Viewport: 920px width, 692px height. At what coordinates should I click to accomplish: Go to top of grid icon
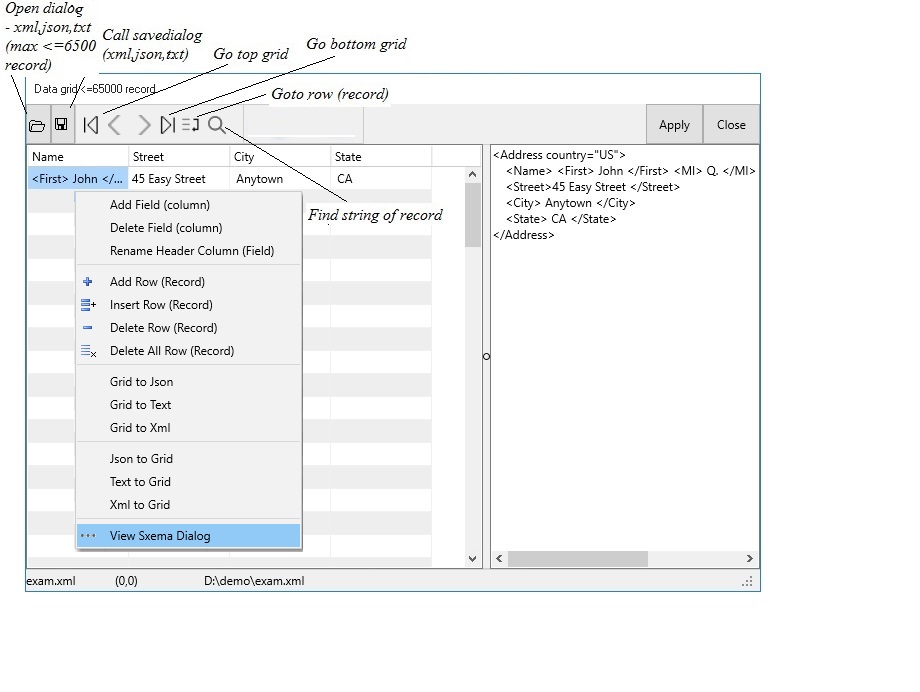pyautogui.click(x=91, y=125)
